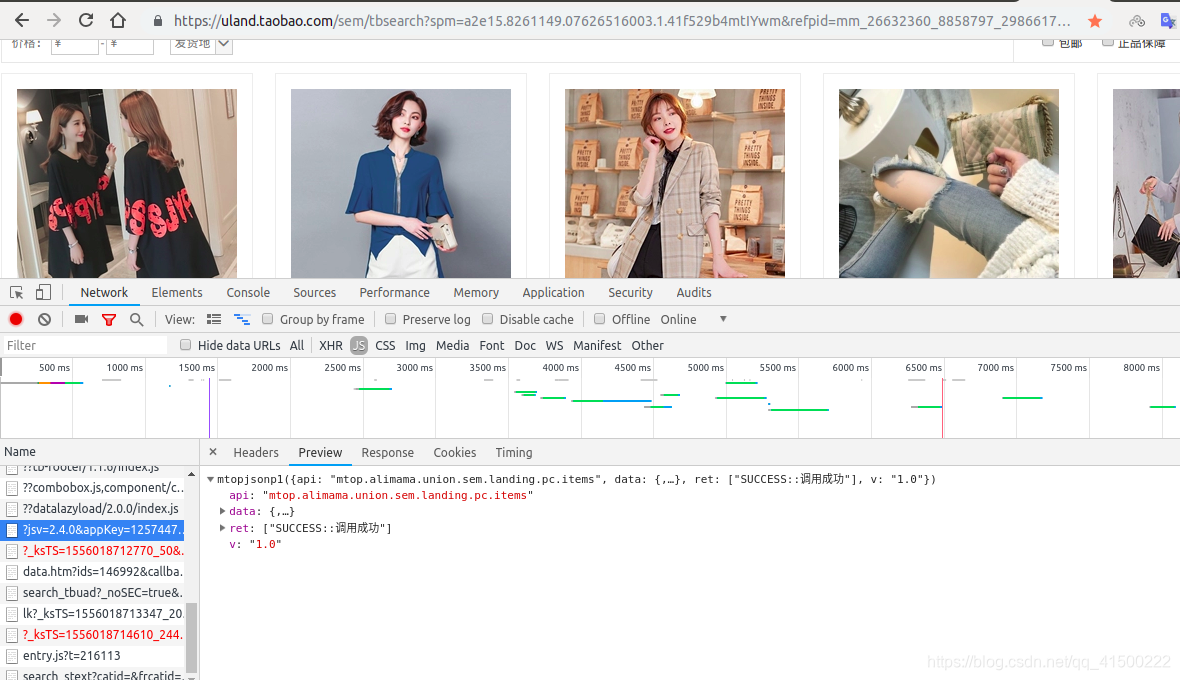1180x680 pixels.
Task: Close the request details pane
Action: [x=213, y=451]
